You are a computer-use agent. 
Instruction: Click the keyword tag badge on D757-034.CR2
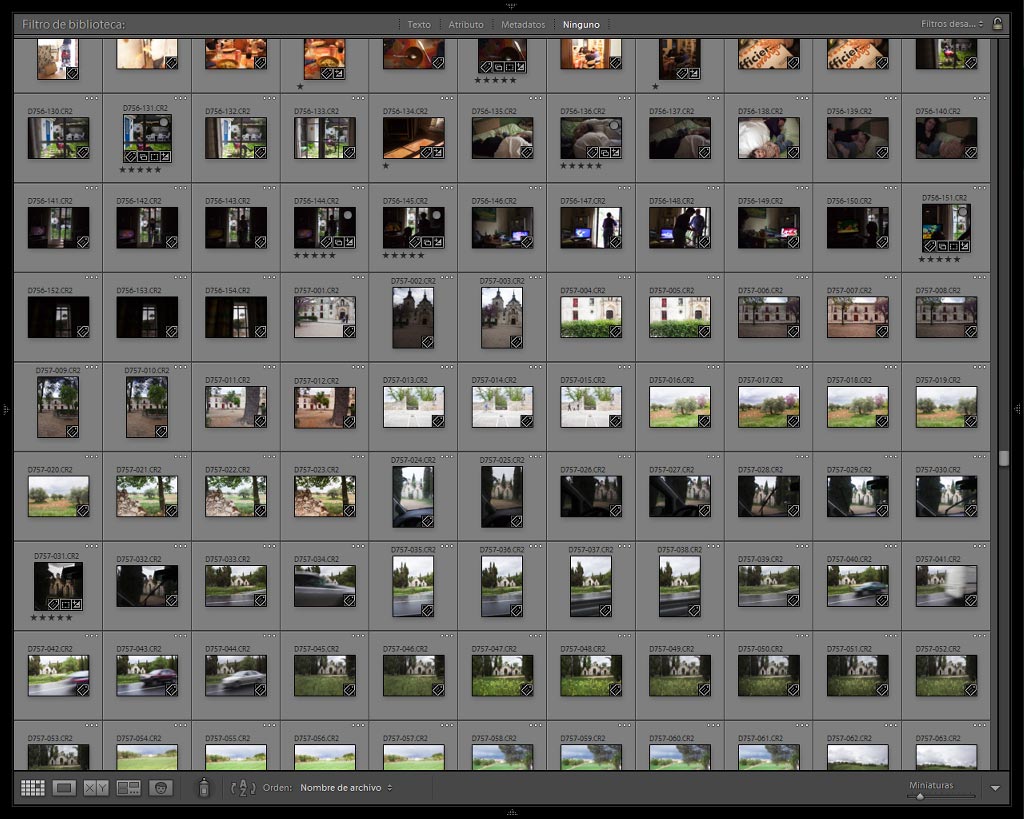tap(349, 600)
